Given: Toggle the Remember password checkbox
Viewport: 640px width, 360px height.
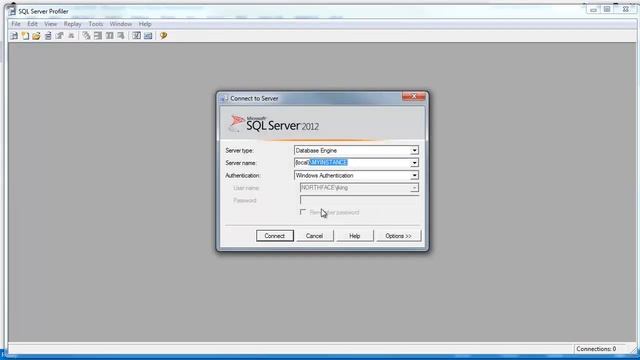Looking at the screenshot, I should [x=303, y=212].
